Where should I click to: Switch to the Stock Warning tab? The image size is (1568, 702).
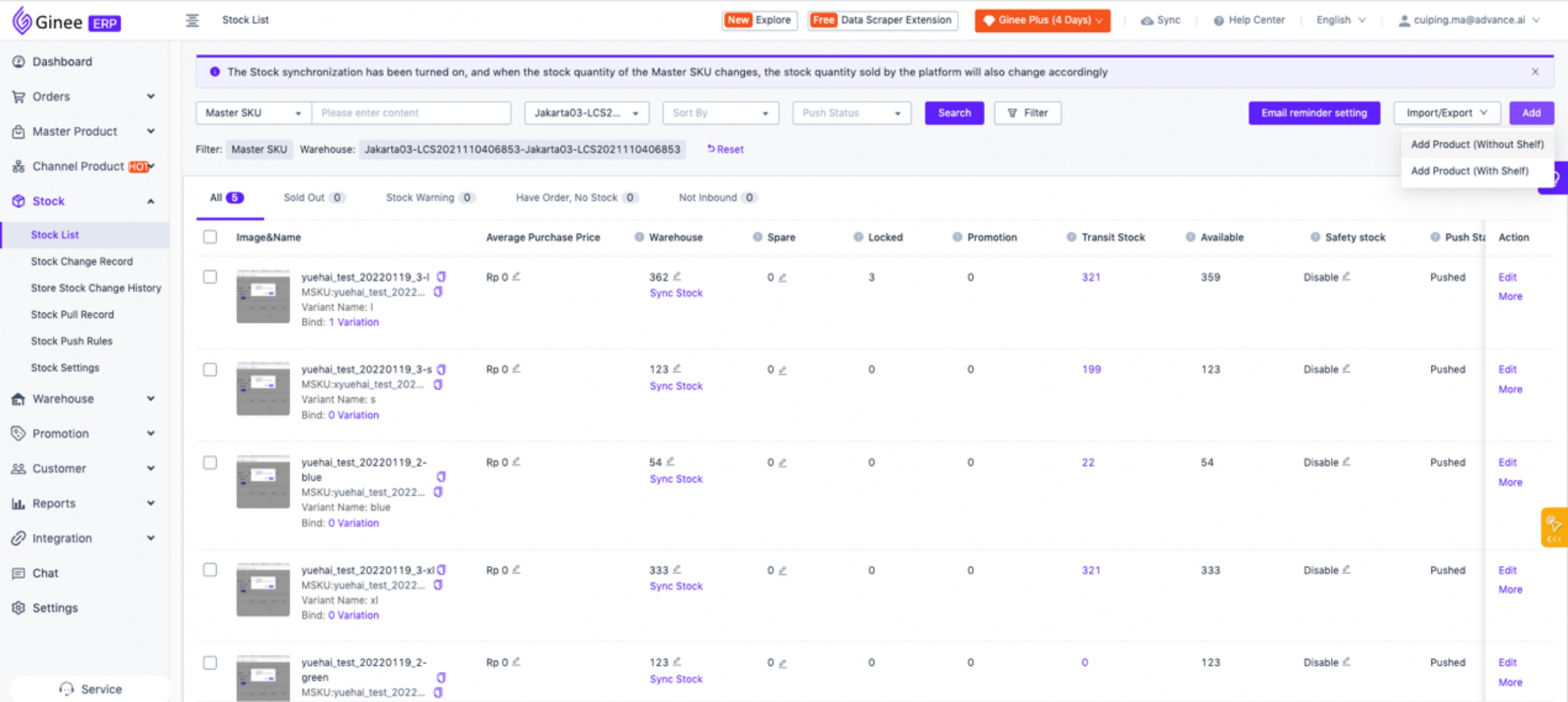(x=421, y=197)
